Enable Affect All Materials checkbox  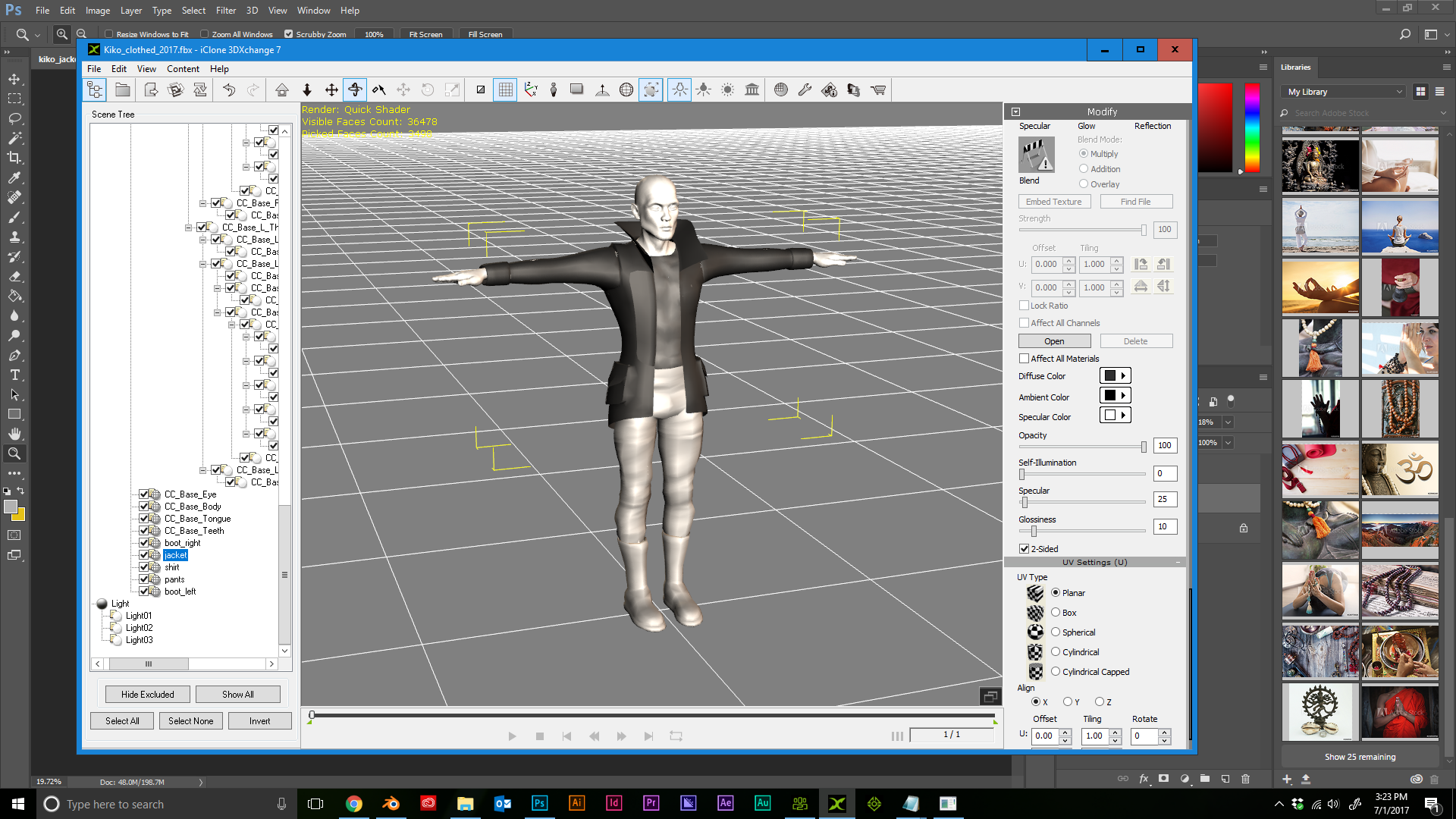tap(1024, 359)
